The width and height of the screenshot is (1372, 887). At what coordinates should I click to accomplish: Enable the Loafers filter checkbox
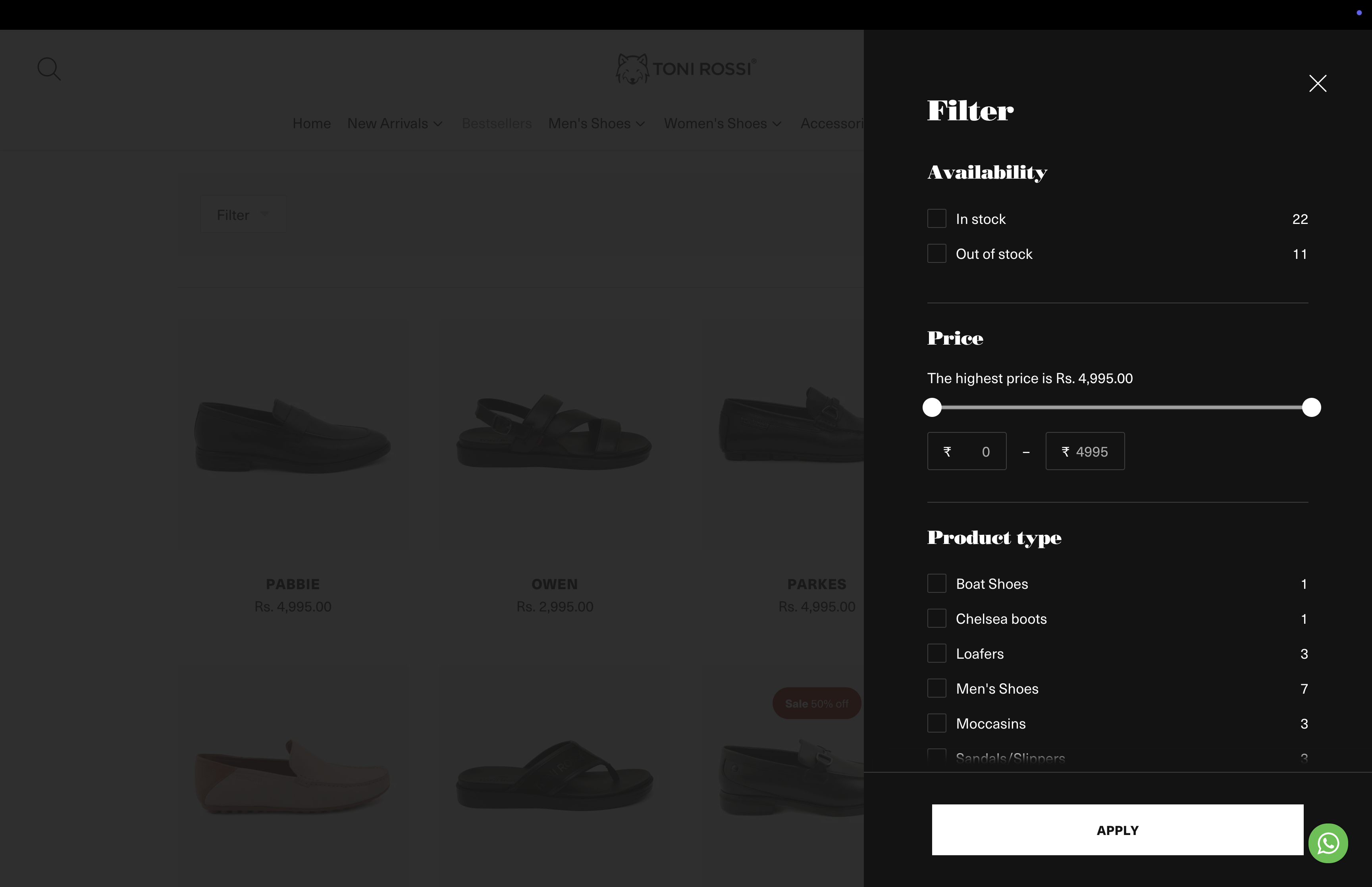tap(937, 653)
